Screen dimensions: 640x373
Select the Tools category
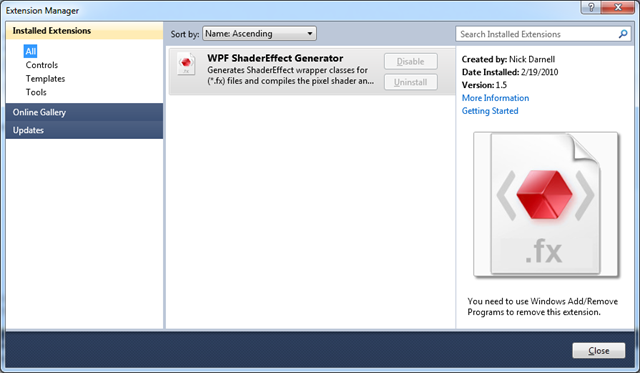tap(36, 92)
